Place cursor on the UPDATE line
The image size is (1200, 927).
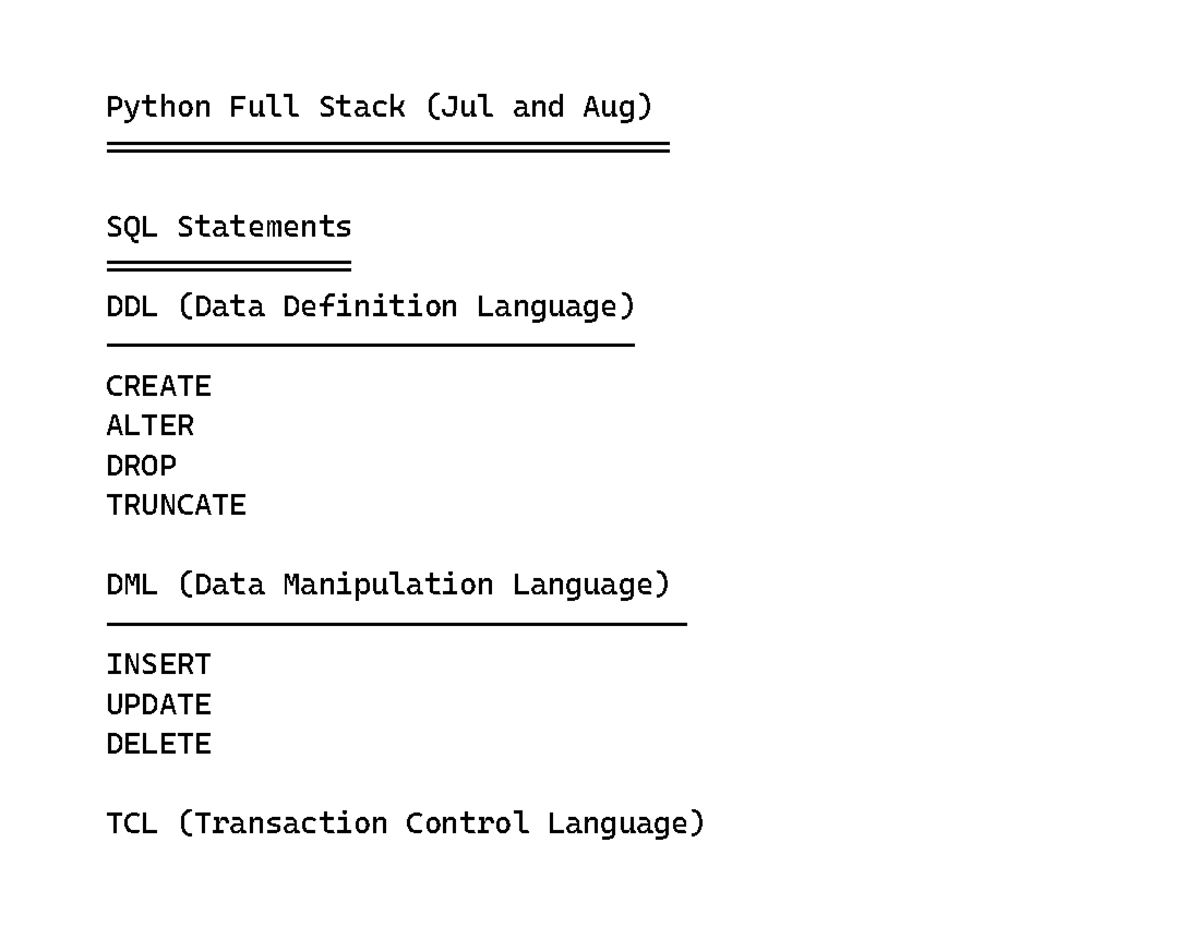pyautogui.click(x=159, y=704)
